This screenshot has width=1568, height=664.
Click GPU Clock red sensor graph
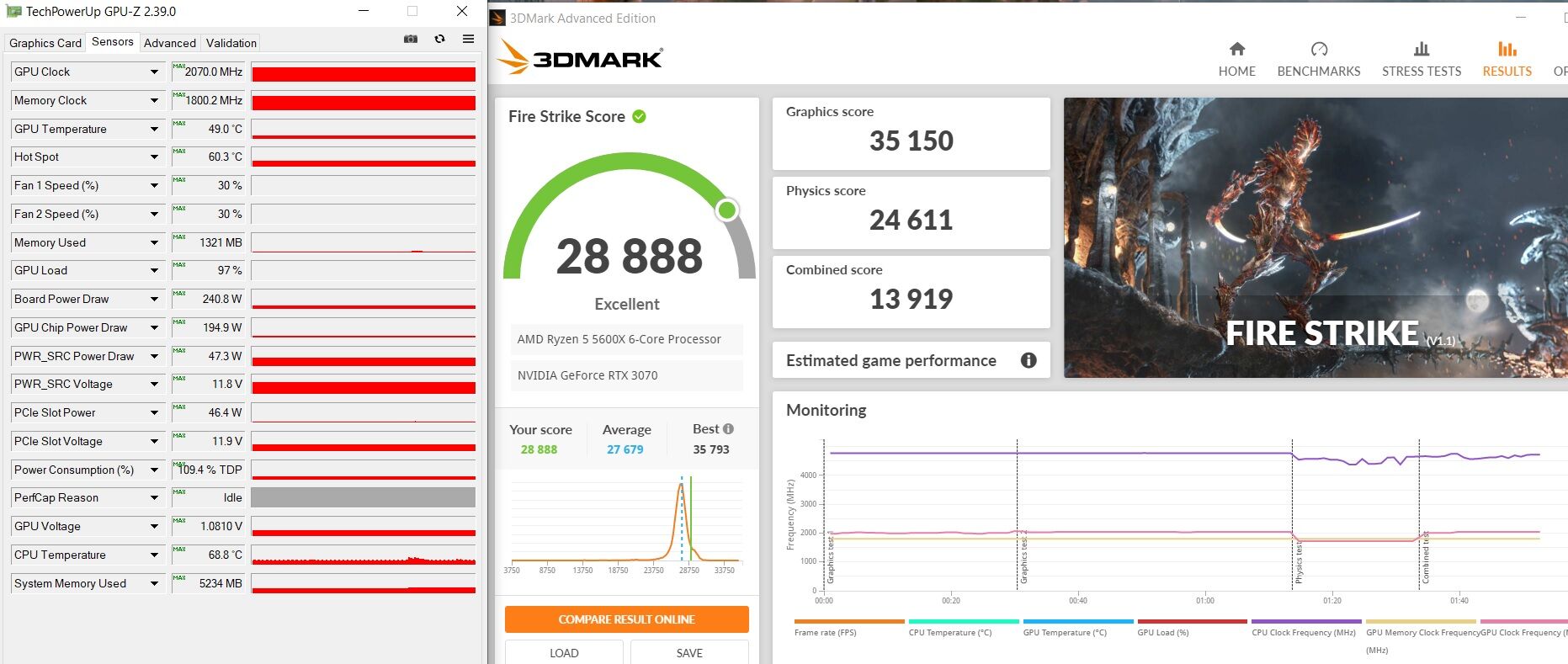click(x=364, y=73)
